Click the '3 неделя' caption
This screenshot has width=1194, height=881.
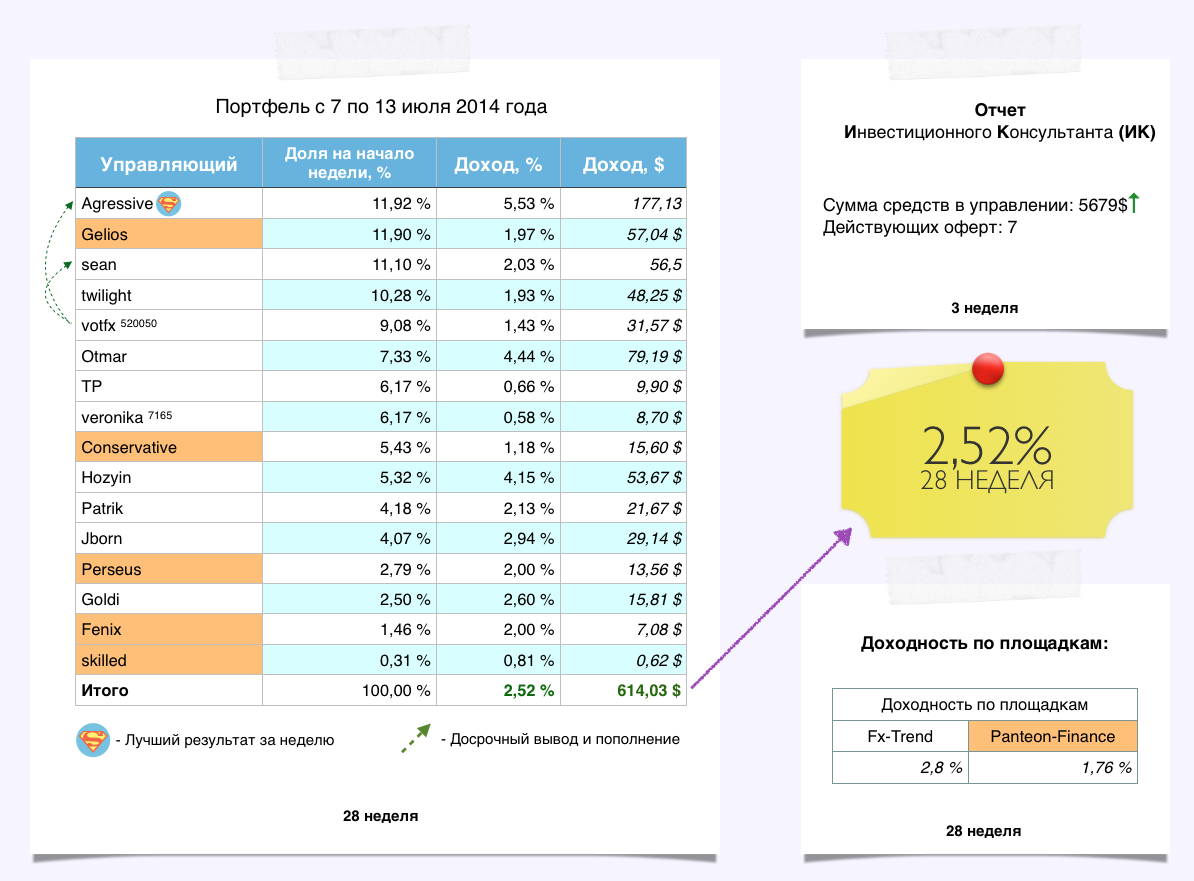[984, 308]
